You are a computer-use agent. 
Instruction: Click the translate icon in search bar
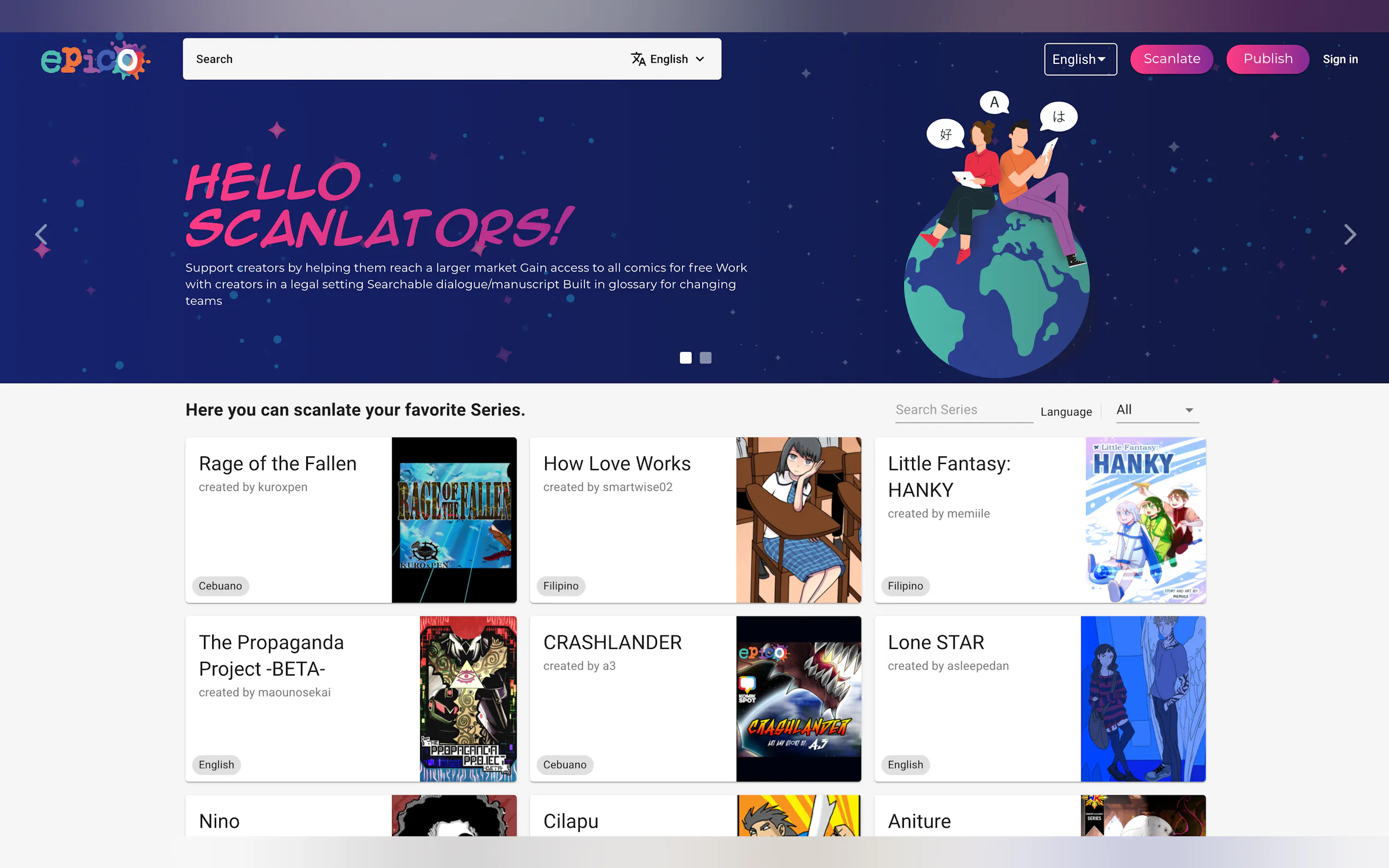pos(638,59)
